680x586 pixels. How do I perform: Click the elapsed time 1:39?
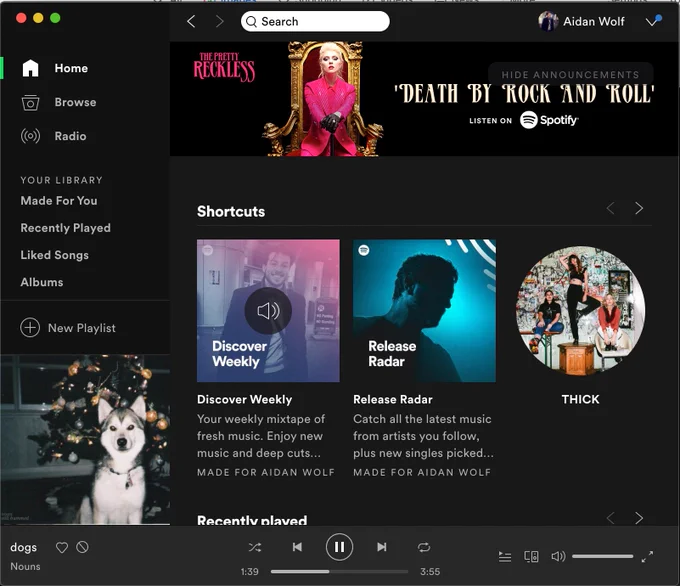tap(250, 572)
